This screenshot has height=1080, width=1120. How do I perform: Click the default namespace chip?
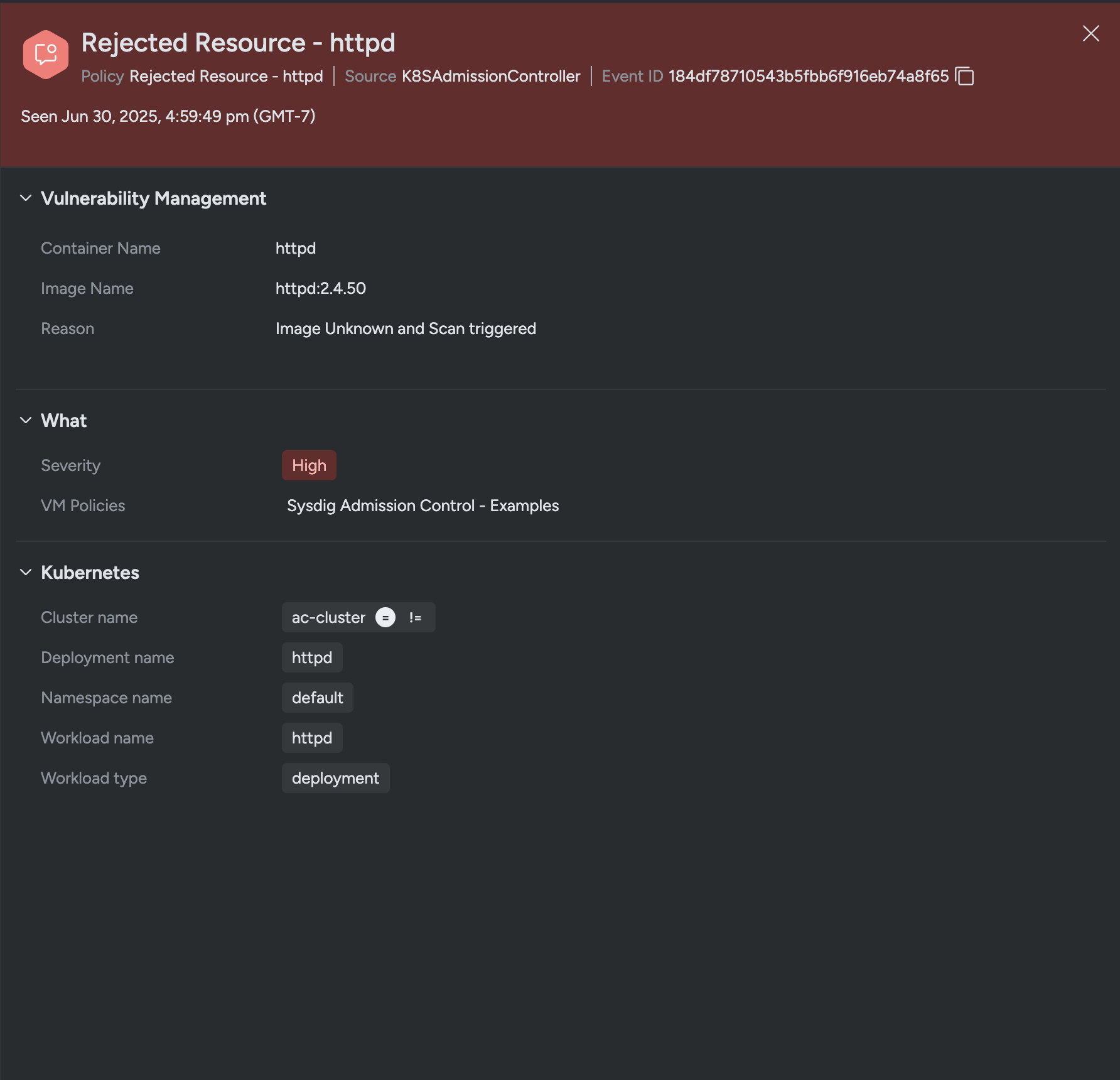(318, 698)
